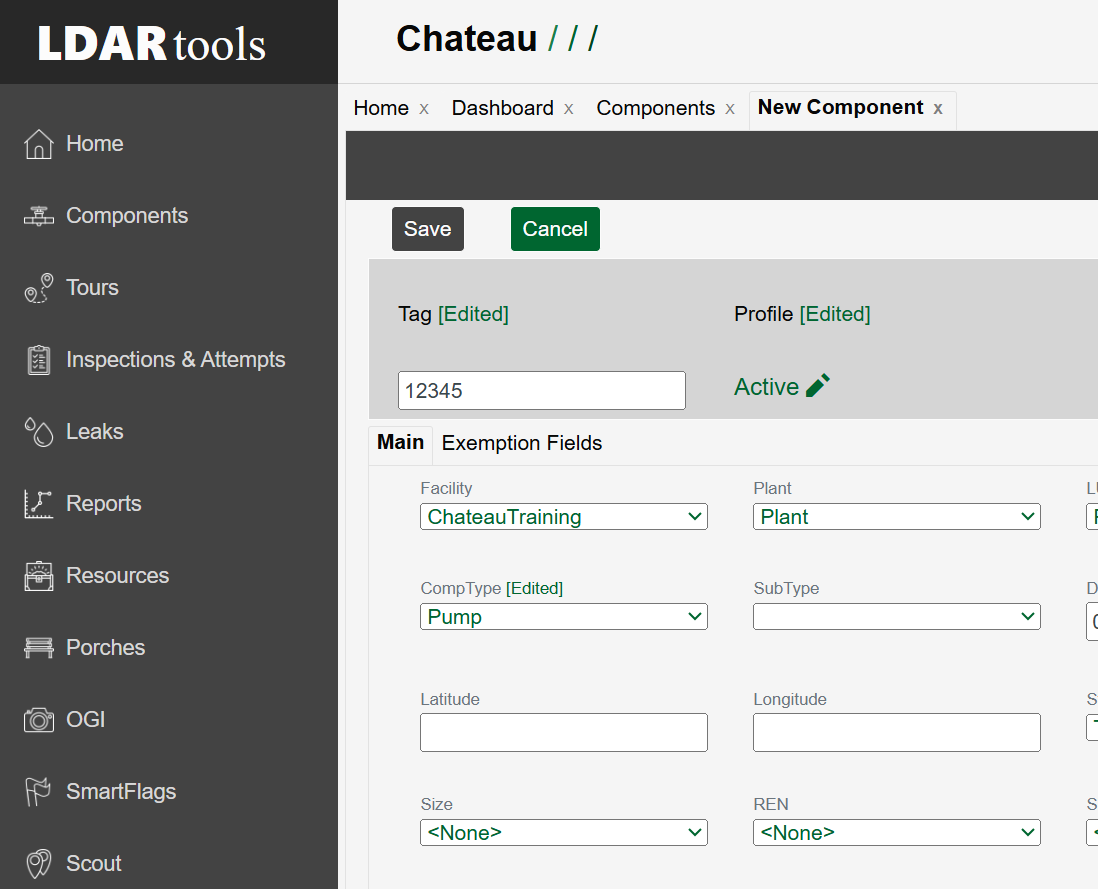This screenshot has height=889, width=1098.
Task: Go to Tours in the sidebar
Action: pyautogui.click(x=92, y=288)
